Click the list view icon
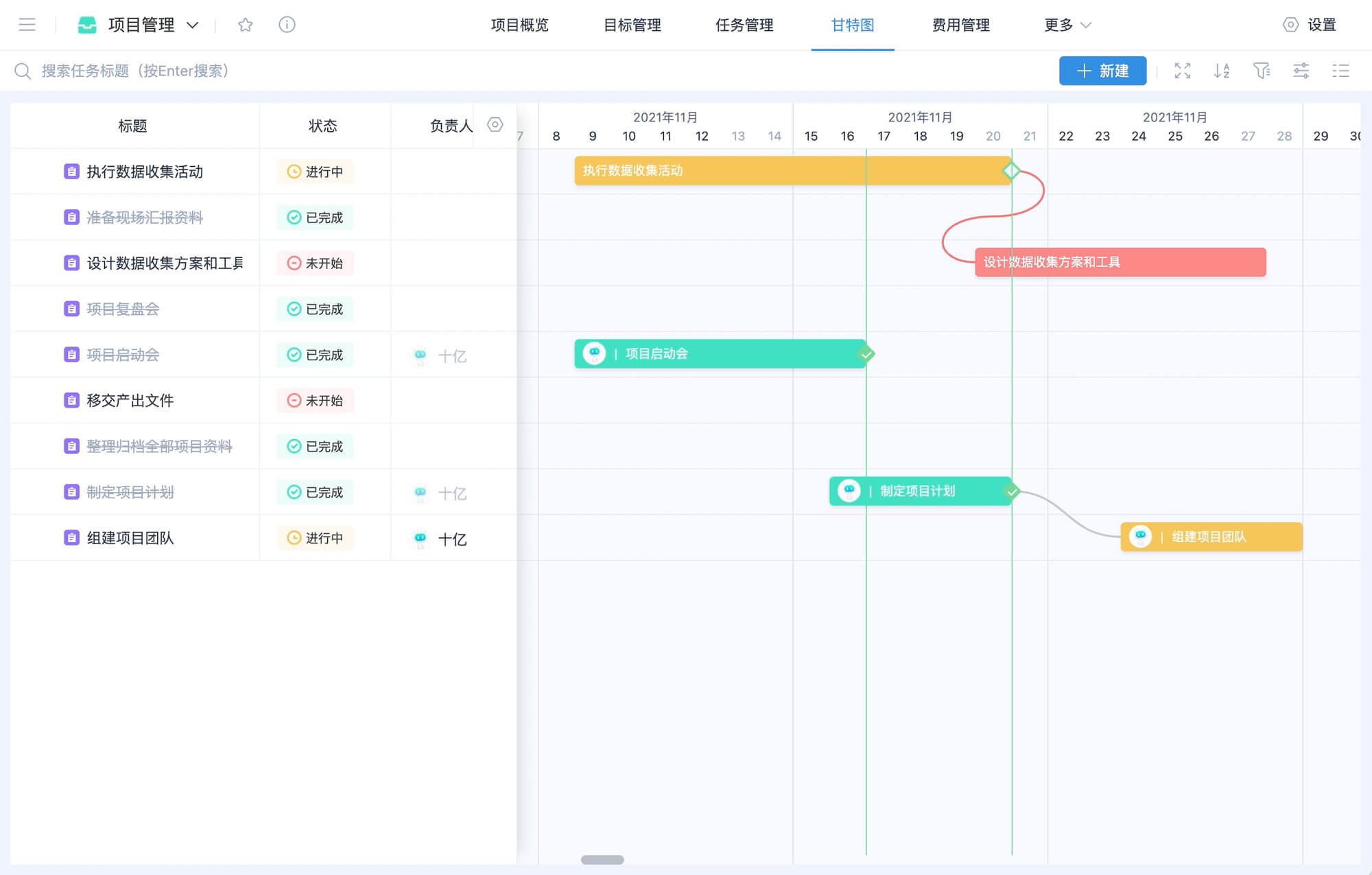The height and width of the screenshot is (875, 1372). point(1340,71)
